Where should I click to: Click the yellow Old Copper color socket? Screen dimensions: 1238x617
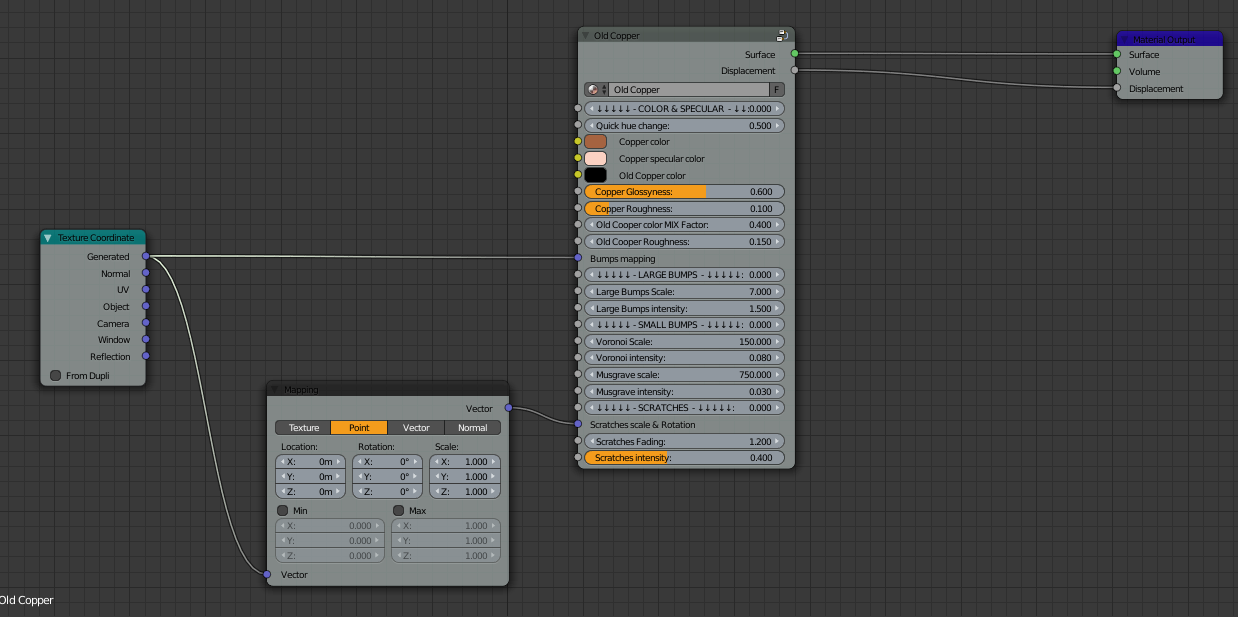point(578,176)
